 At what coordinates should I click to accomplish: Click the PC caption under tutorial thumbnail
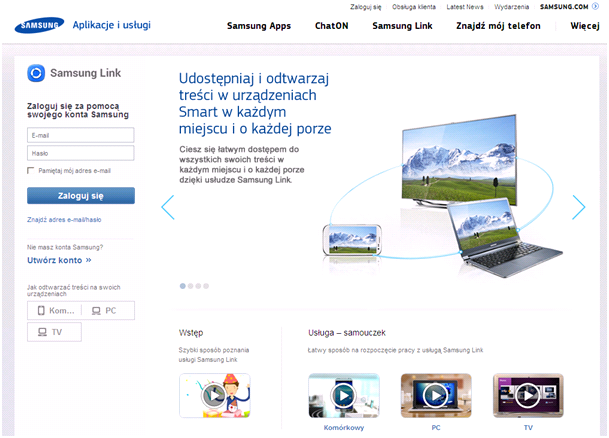click(x=436, y=428)
